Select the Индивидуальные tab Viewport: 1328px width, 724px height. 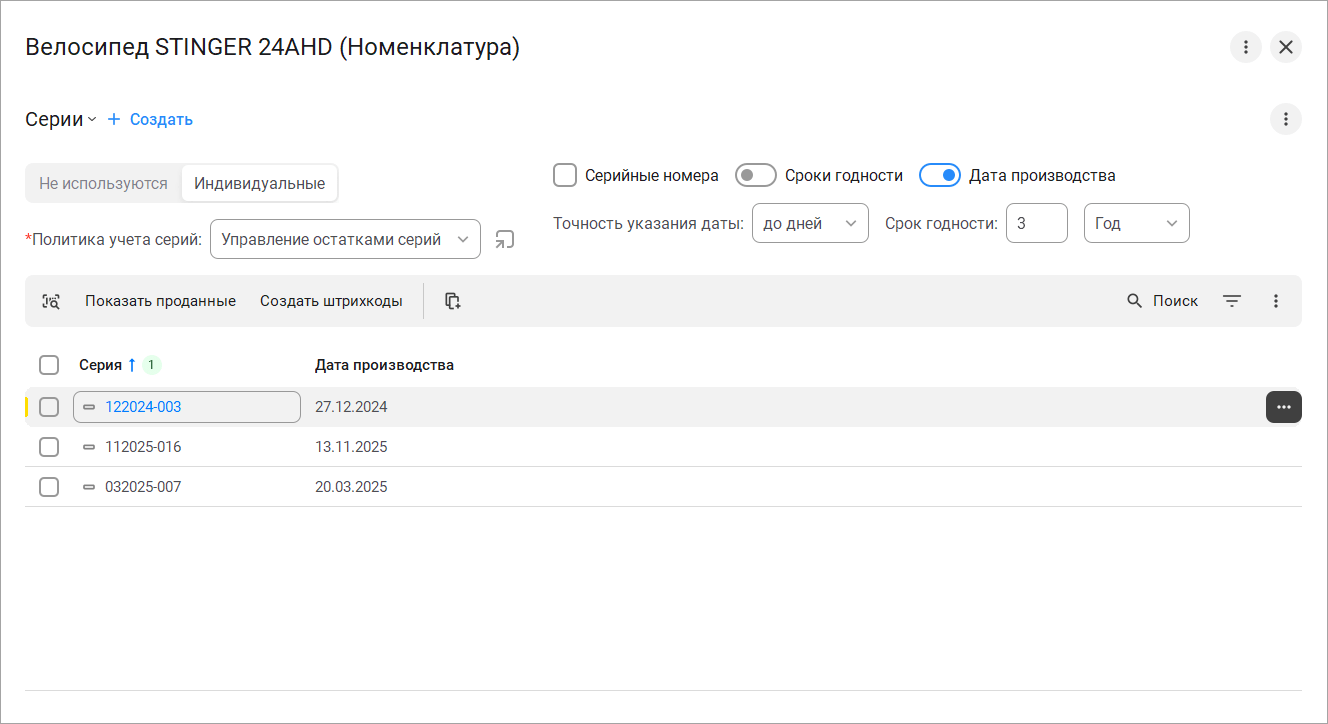click(x=259, y=184)
